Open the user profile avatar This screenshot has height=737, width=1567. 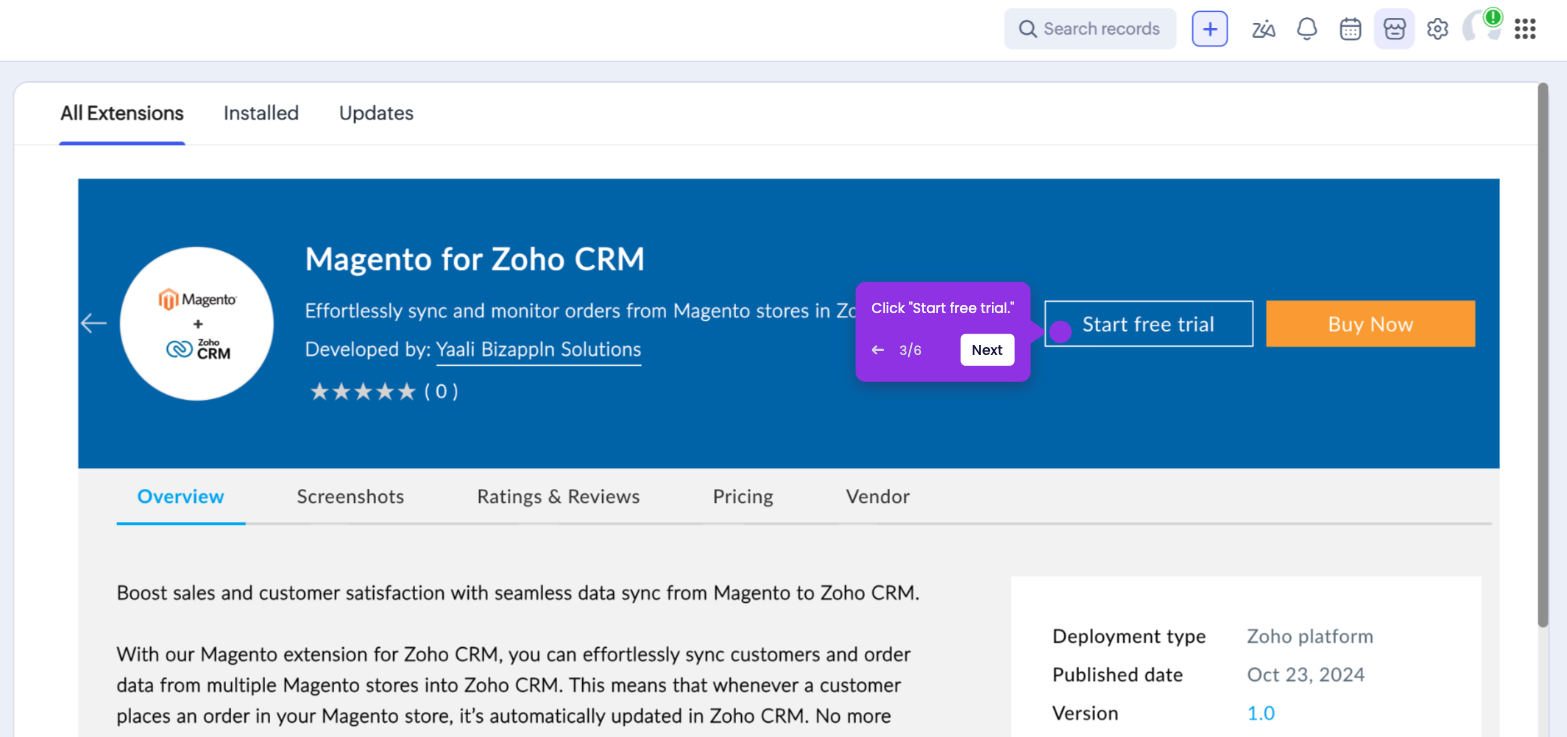point(1481,27)
